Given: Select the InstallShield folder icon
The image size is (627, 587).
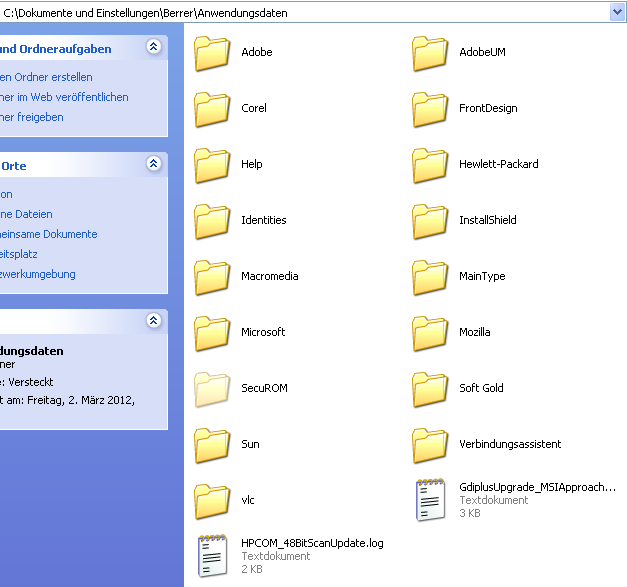Looking at the screenshot, I should tap(430, 222).
